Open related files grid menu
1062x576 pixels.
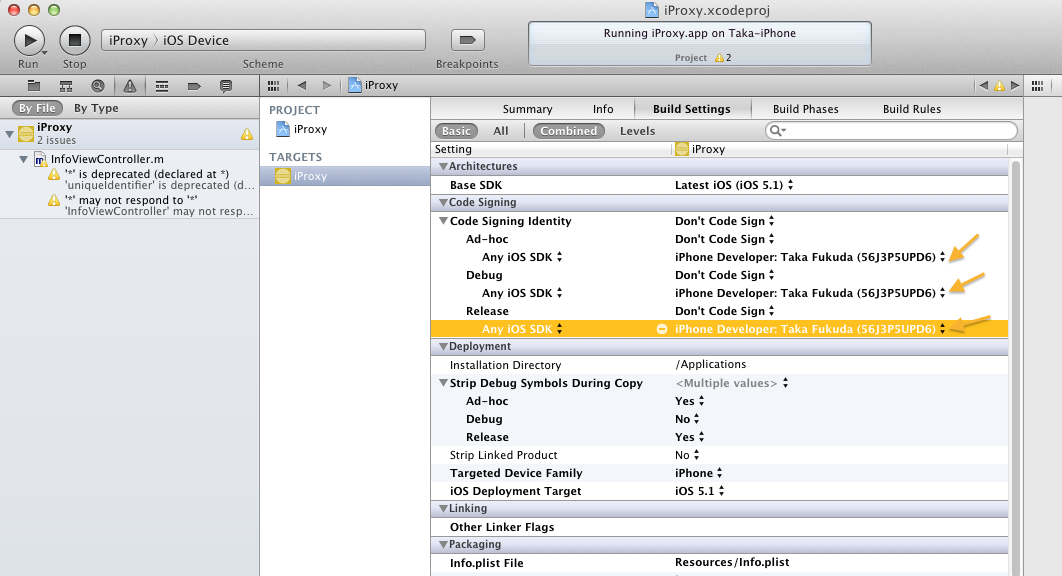click(x=274, y=85)
